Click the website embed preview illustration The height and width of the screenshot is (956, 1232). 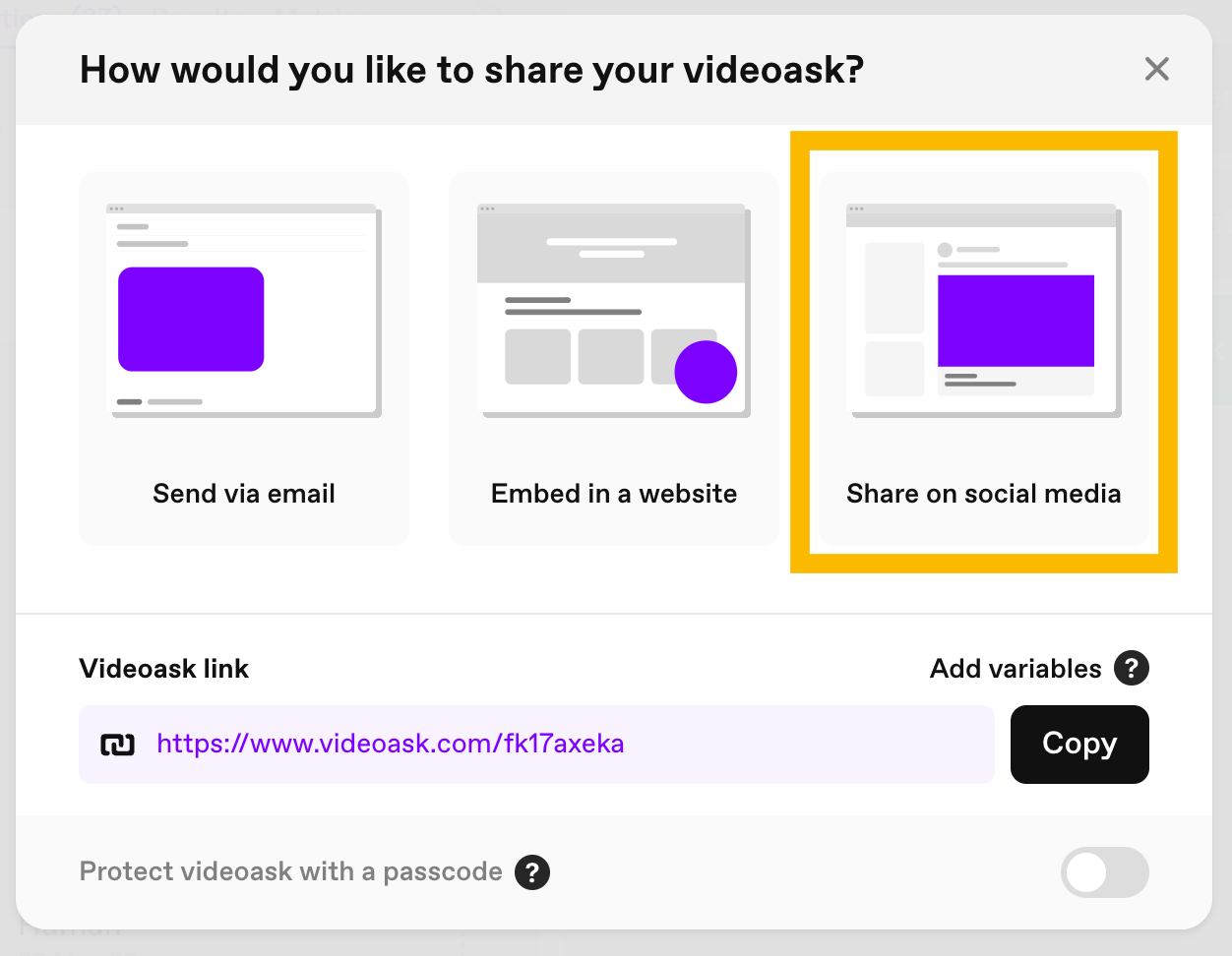(x=614, y=311)
